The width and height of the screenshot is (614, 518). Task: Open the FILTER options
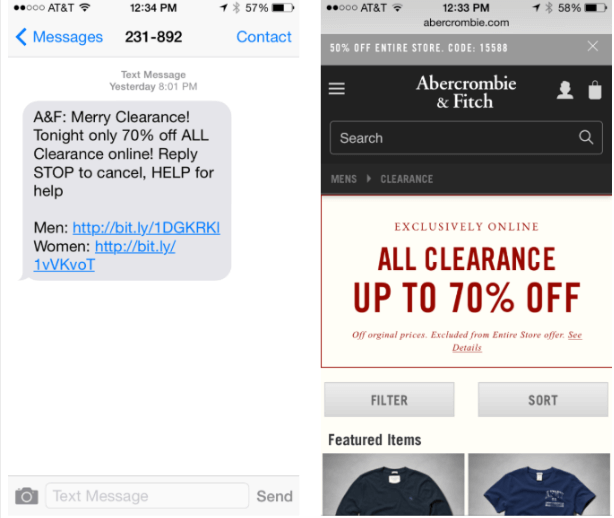point(389,400)
